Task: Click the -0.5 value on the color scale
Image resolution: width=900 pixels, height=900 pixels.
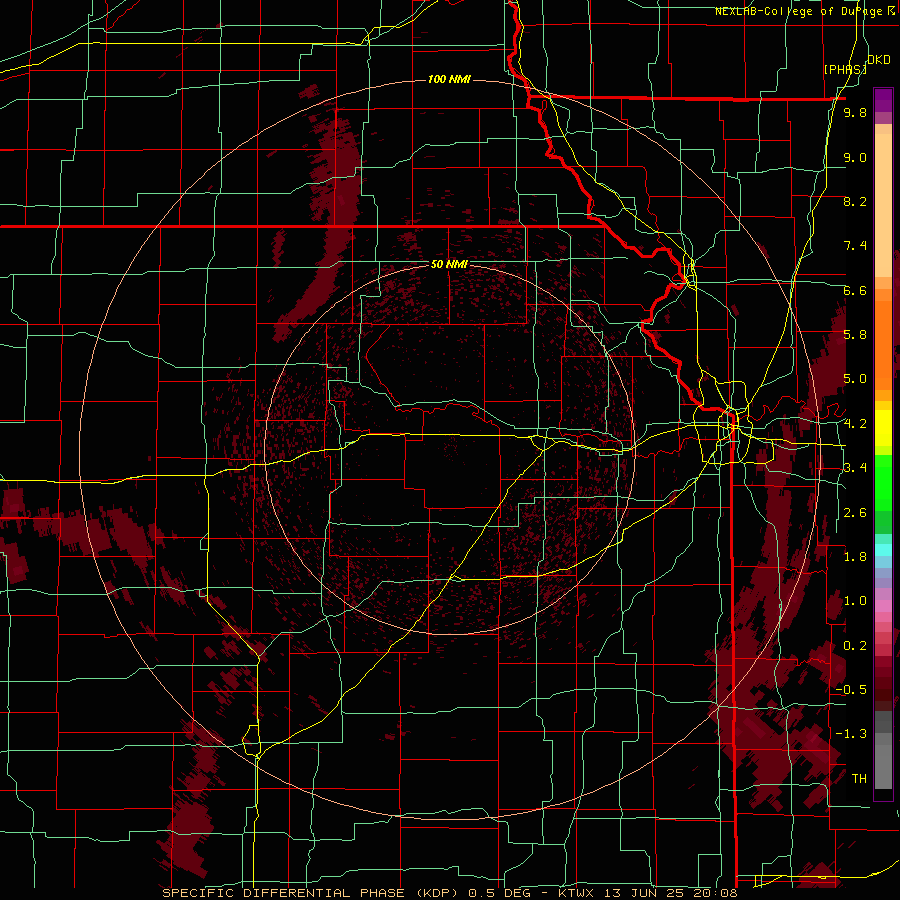Action: coord(851,690)
